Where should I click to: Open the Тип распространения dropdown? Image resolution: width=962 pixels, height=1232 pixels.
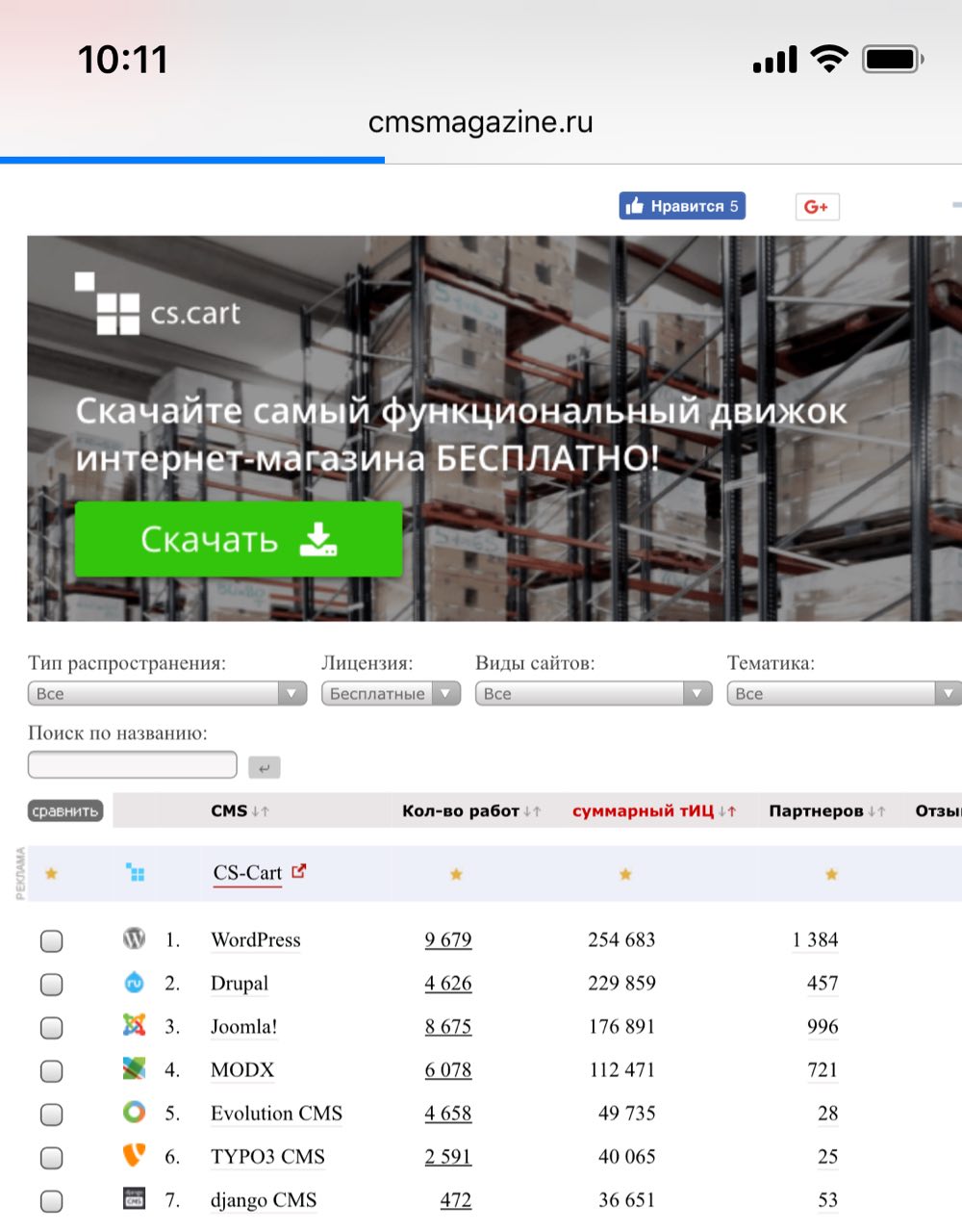tap(167, 693)
